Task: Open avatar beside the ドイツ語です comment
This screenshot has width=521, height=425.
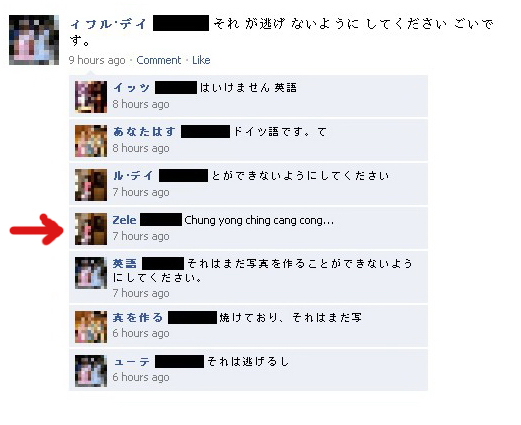Action: pos(91,141)
